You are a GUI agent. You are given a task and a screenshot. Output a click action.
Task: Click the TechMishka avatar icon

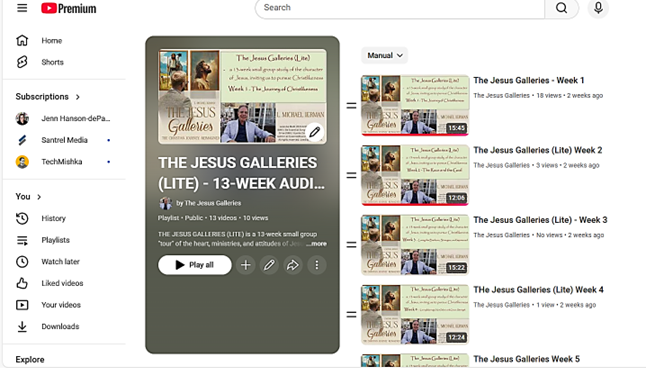(22, 162)
